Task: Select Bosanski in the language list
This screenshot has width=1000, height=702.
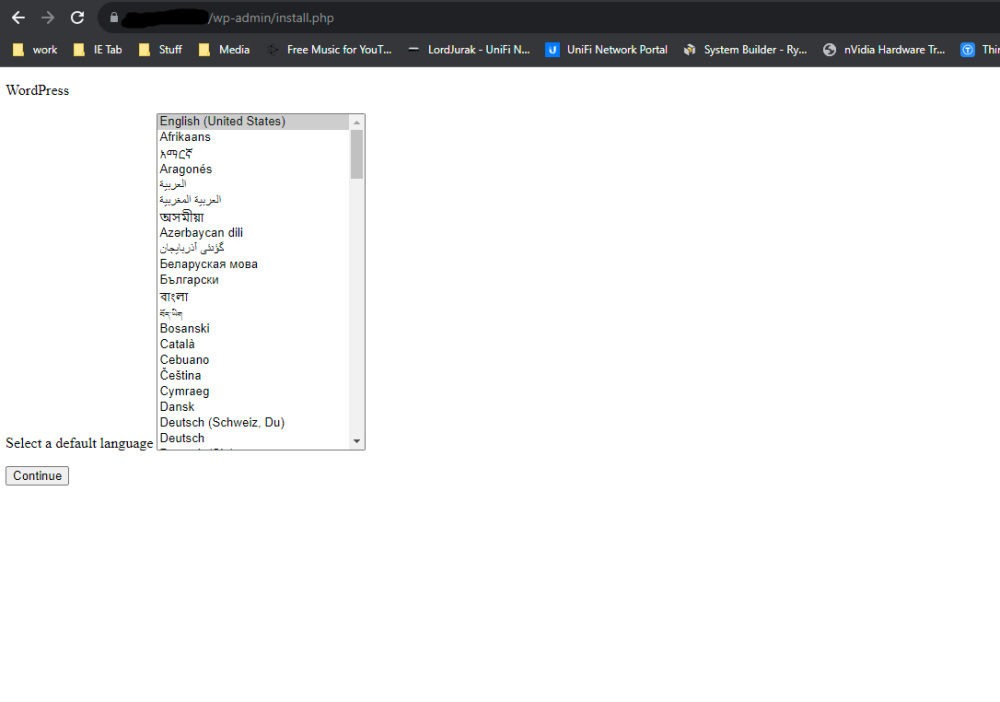Action: (253, 328)
